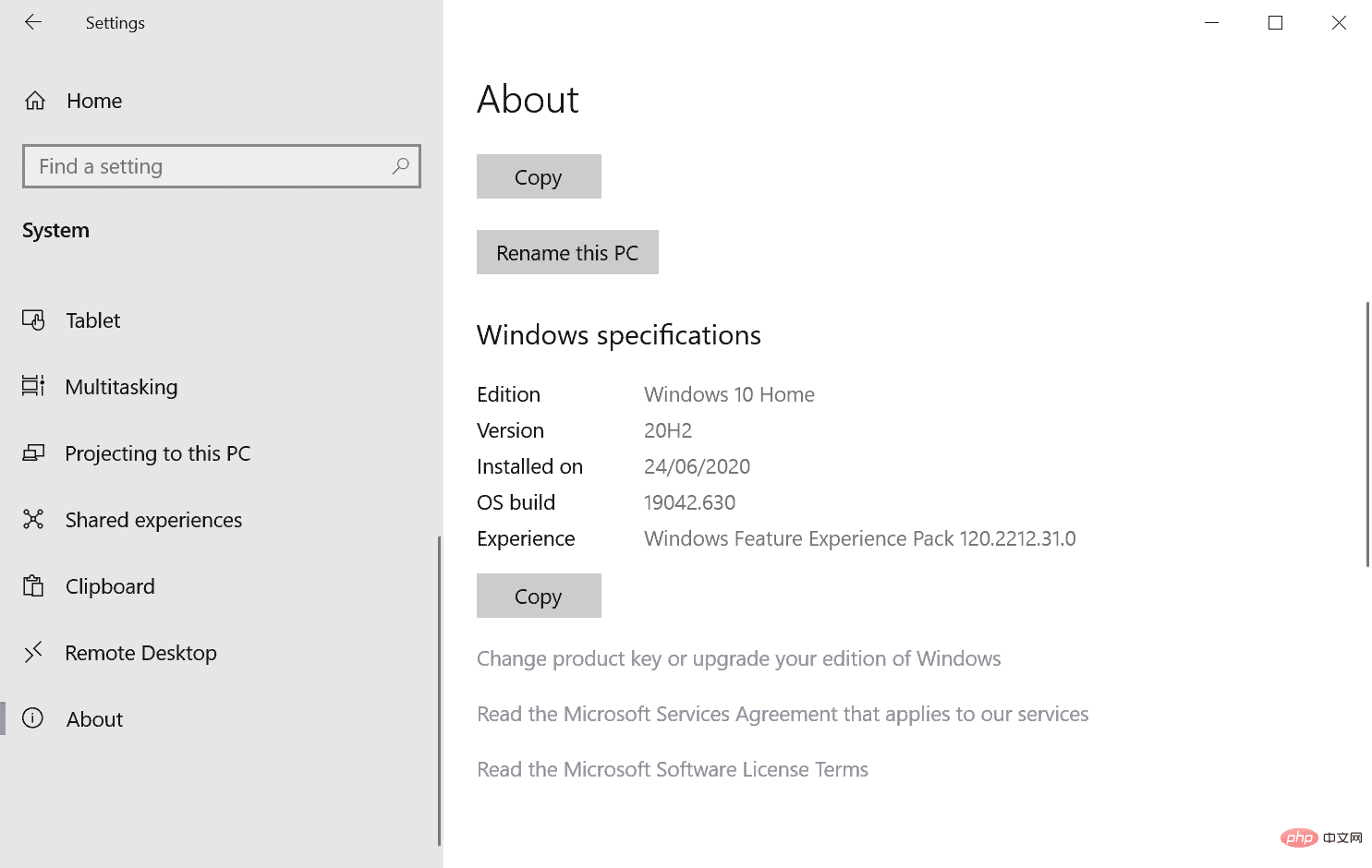The width and height of the screenshot is (1372, 868).
Task: Click the Experience label
Action: tap(526, 538)
